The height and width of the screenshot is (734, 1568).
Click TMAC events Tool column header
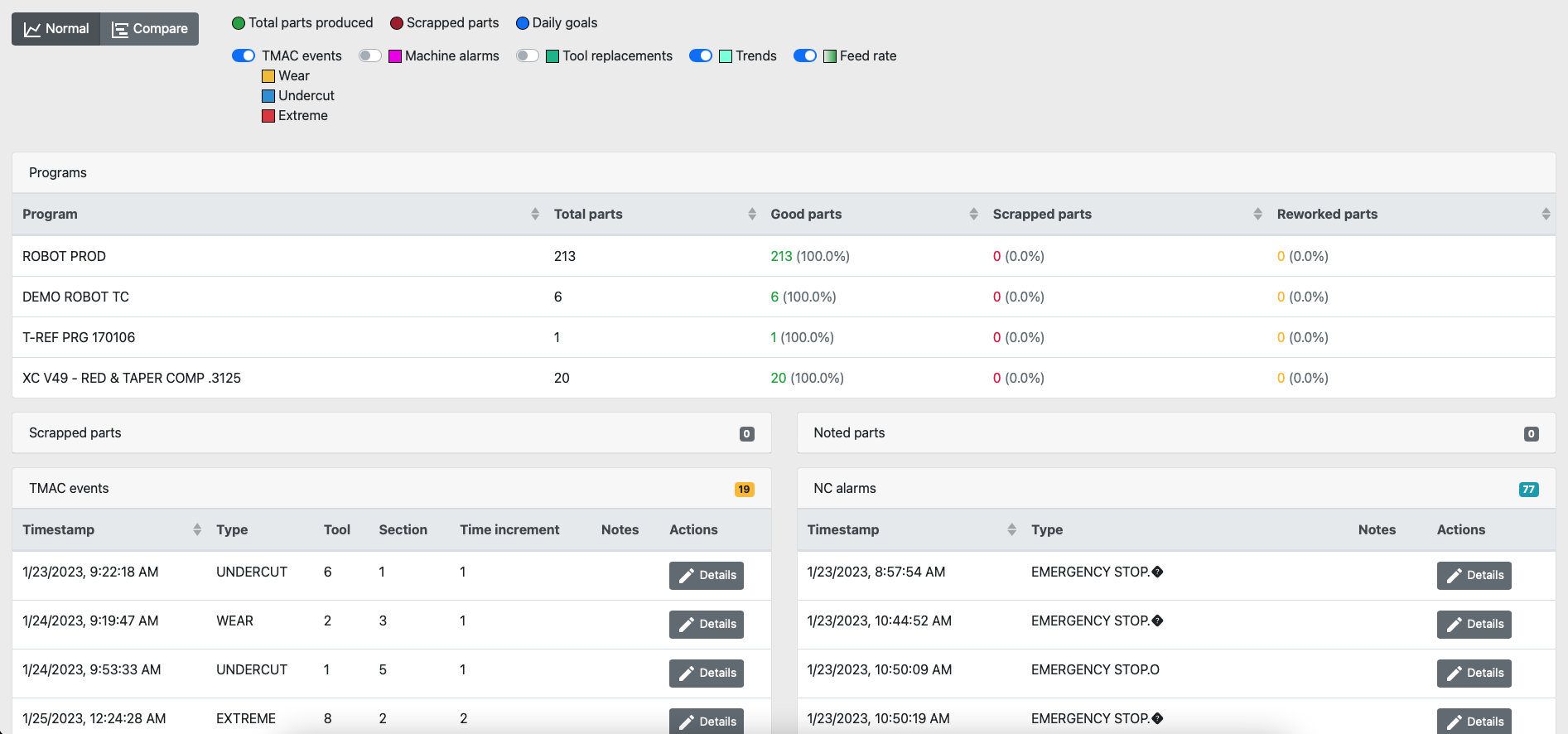tap(337, 530)
